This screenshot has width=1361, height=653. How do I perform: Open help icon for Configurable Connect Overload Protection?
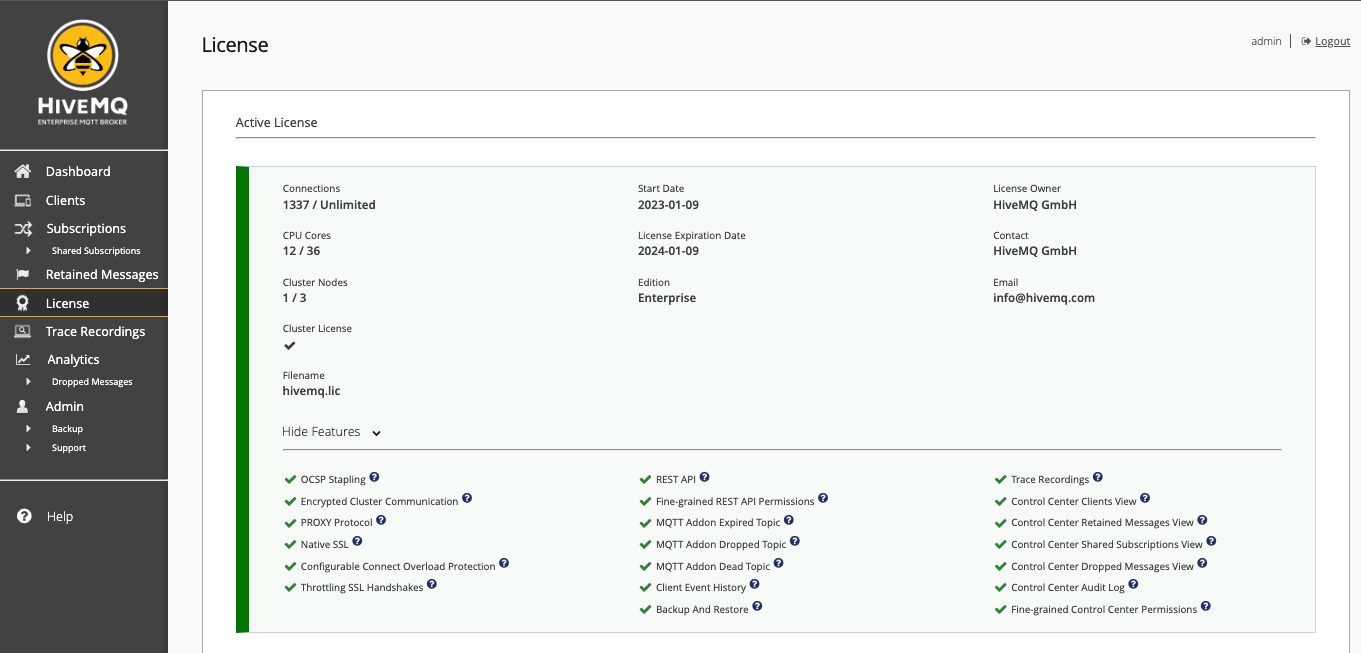click(504, 564)
